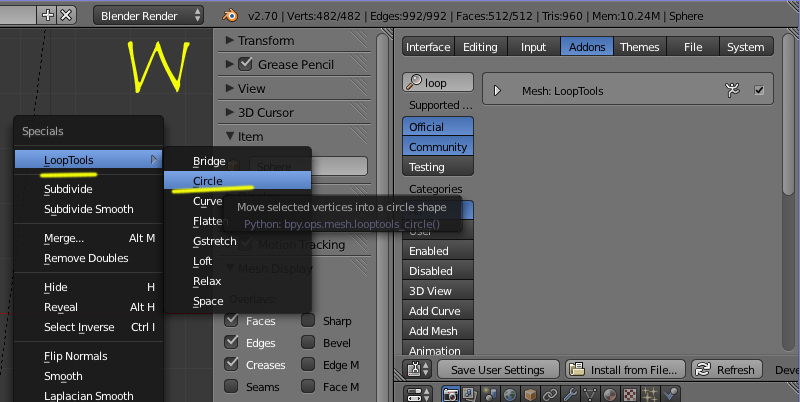
Task: Open the Physics properties tab
Action: [x=670, y=394]
